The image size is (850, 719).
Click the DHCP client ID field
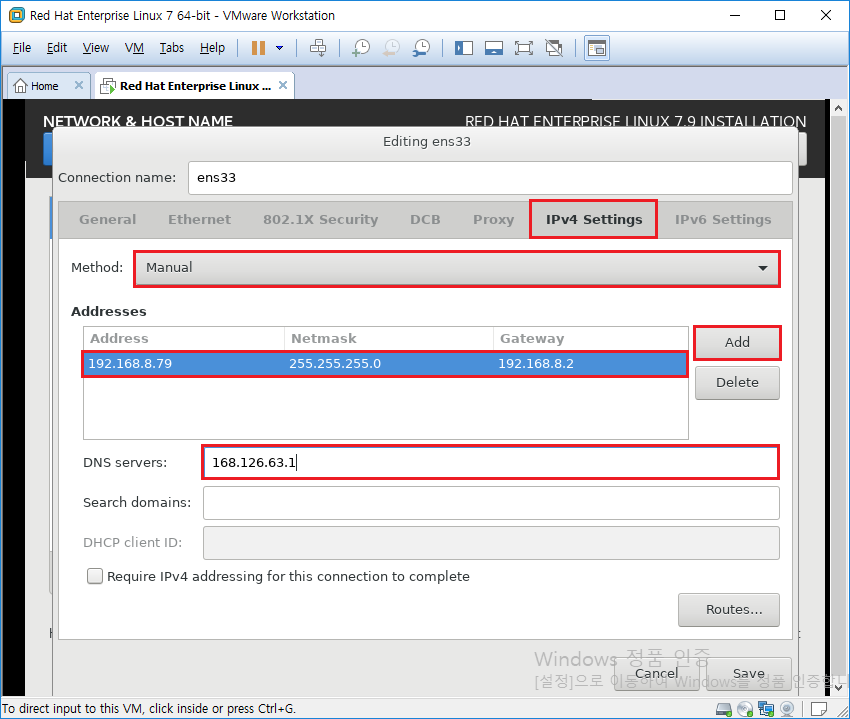point(491,543)
